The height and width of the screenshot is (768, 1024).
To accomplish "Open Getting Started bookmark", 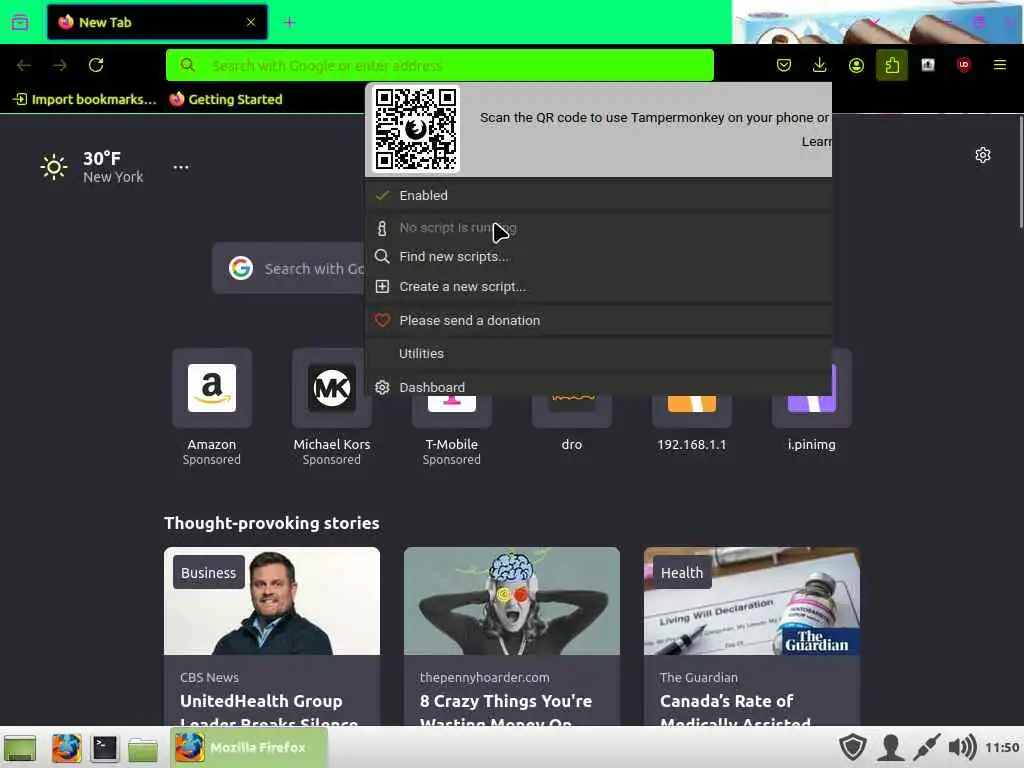I will [x=226, y=99].
